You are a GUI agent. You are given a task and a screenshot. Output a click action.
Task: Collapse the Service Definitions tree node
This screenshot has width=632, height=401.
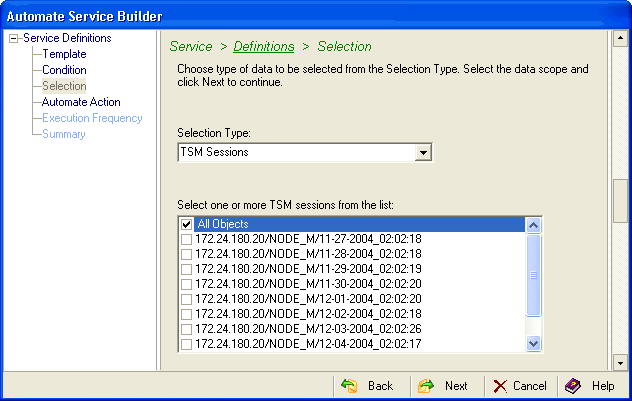click(14, 39)
